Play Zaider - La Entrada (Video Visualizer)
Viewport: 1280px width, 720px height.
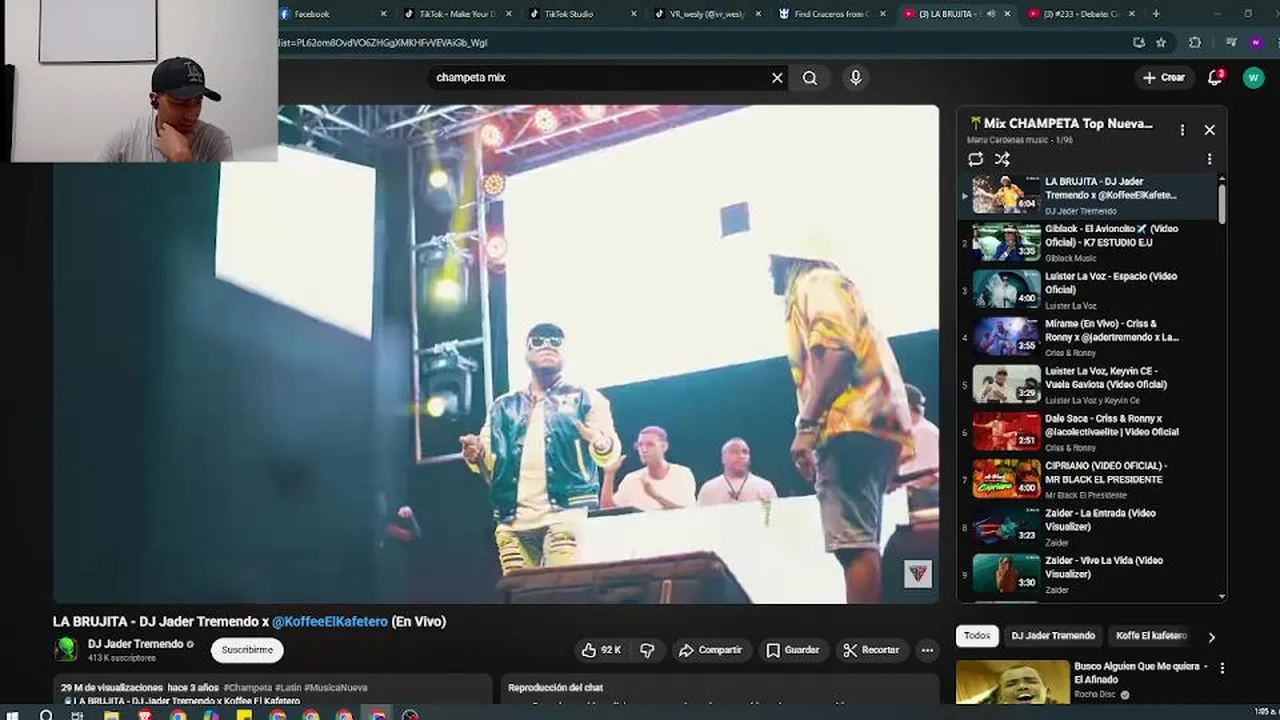[x=1088, y=527]
